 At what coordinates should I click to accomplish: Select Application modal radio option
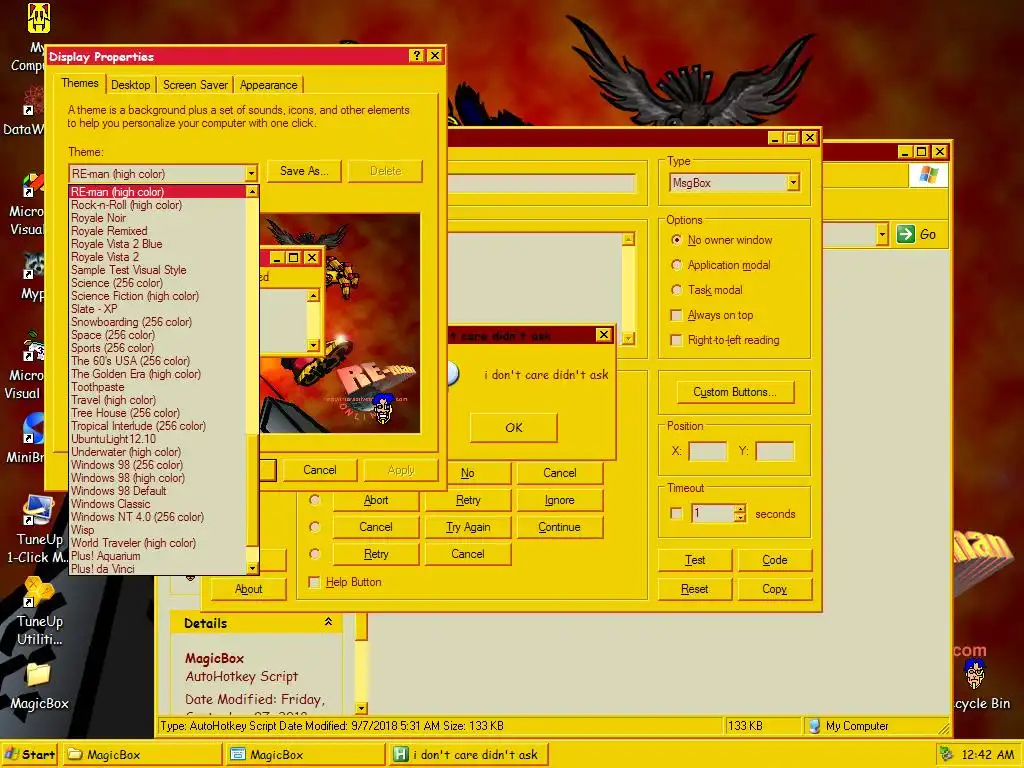coord(677,265)
